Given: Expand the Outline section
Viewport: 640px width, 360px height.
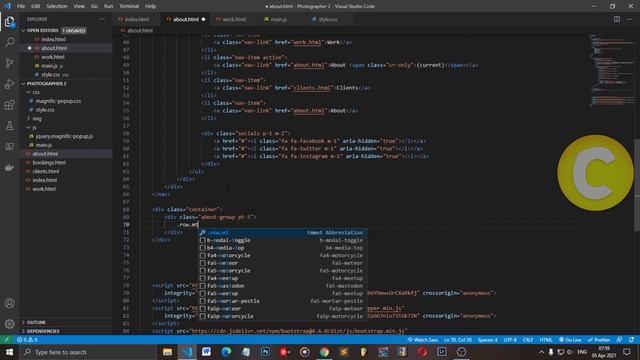Looking at the screenshot, I should tap(65, 322).
